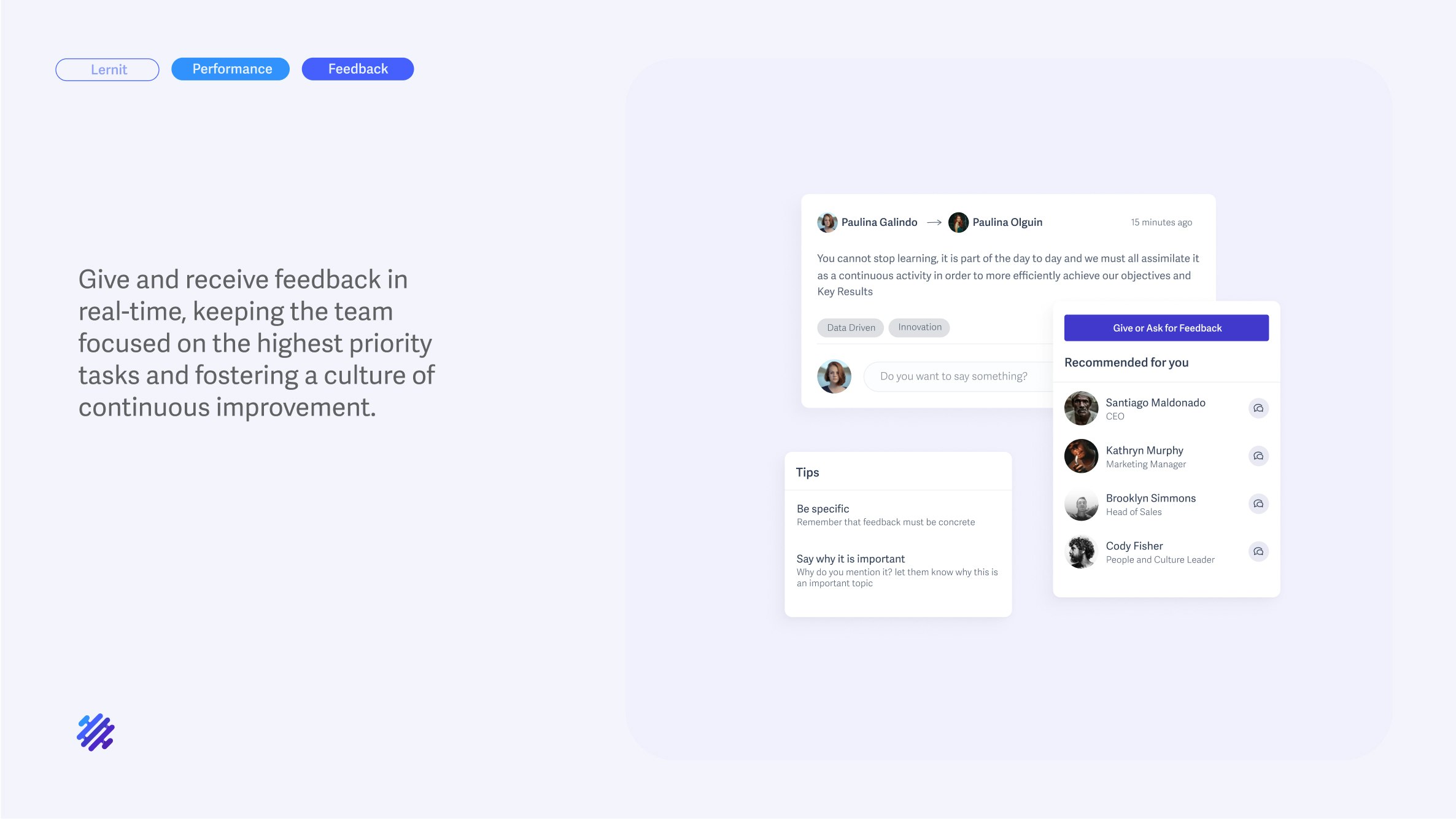The height and width of the screenshot is (819, 1456).
Task: Switch to the Performance tab
Action: pos(230,69)
